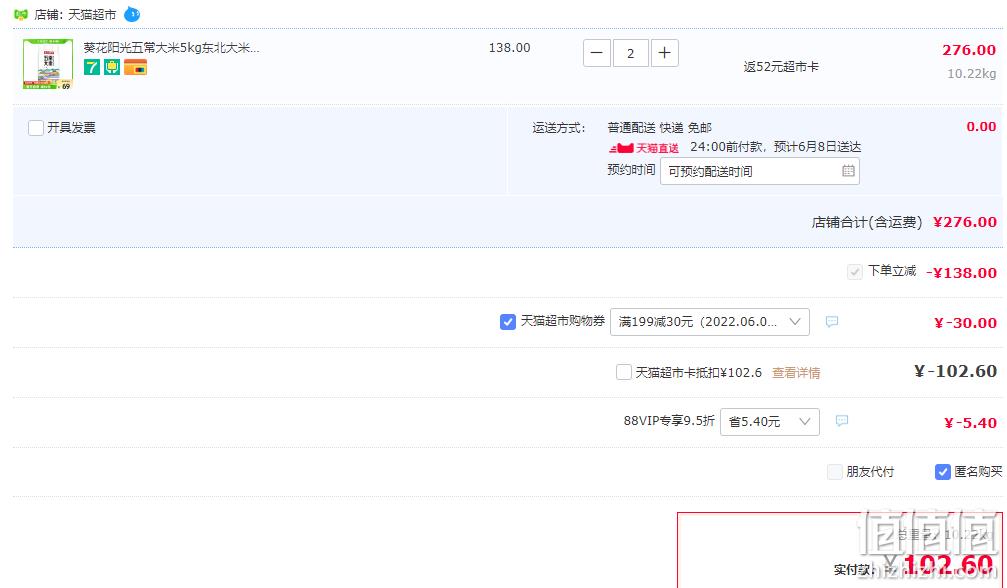The width and height of the screenshot is (1007, 588).
Task: Click the -¥138.00 instant discount amount
Action: (x=961, y=273)
